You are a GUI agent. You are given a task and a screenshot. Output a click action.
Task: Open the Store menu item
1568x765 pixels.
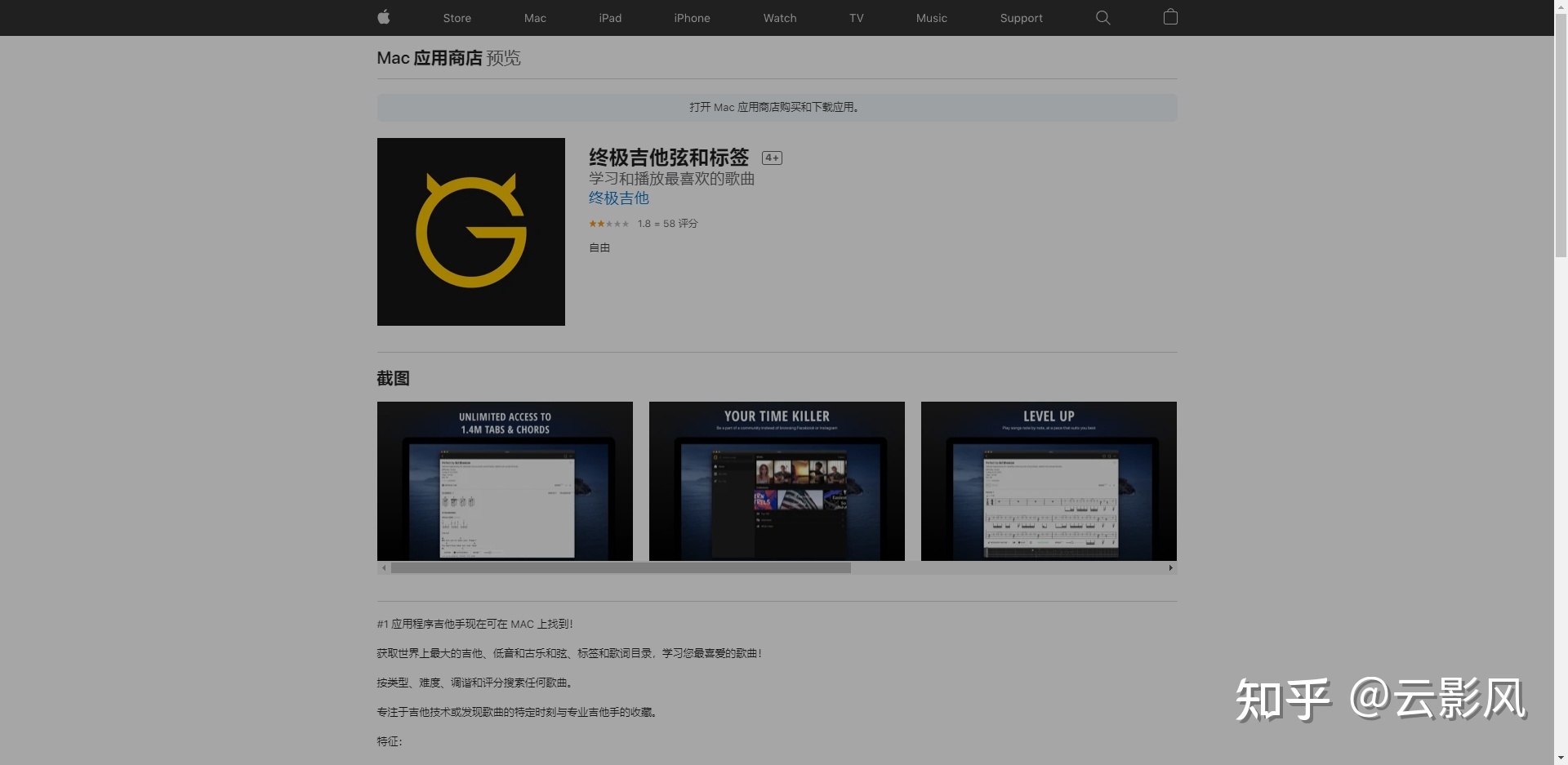pos(457,18)
